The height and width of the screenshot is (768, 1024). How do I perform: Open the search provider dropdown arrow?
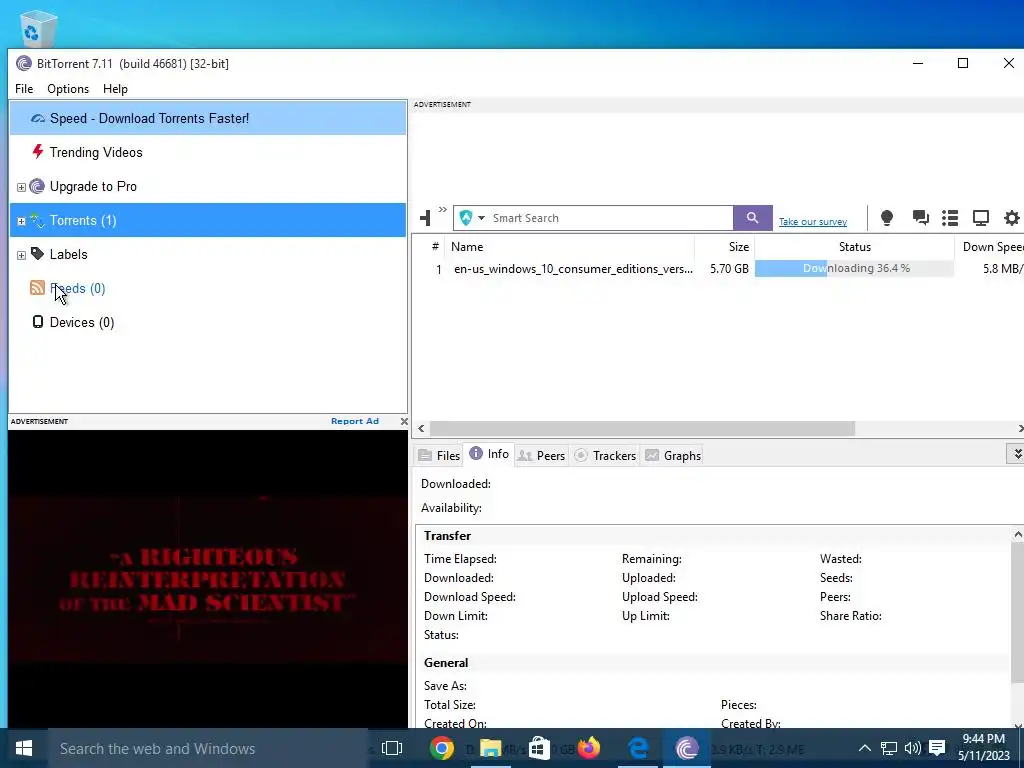[481, 218]
